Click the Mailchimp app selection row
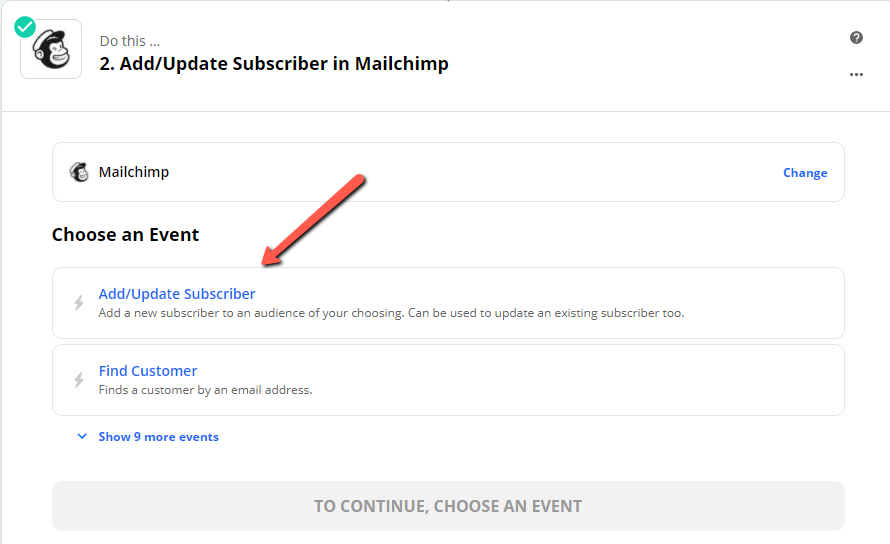The image size is (890, 544). tap(448, 172)
